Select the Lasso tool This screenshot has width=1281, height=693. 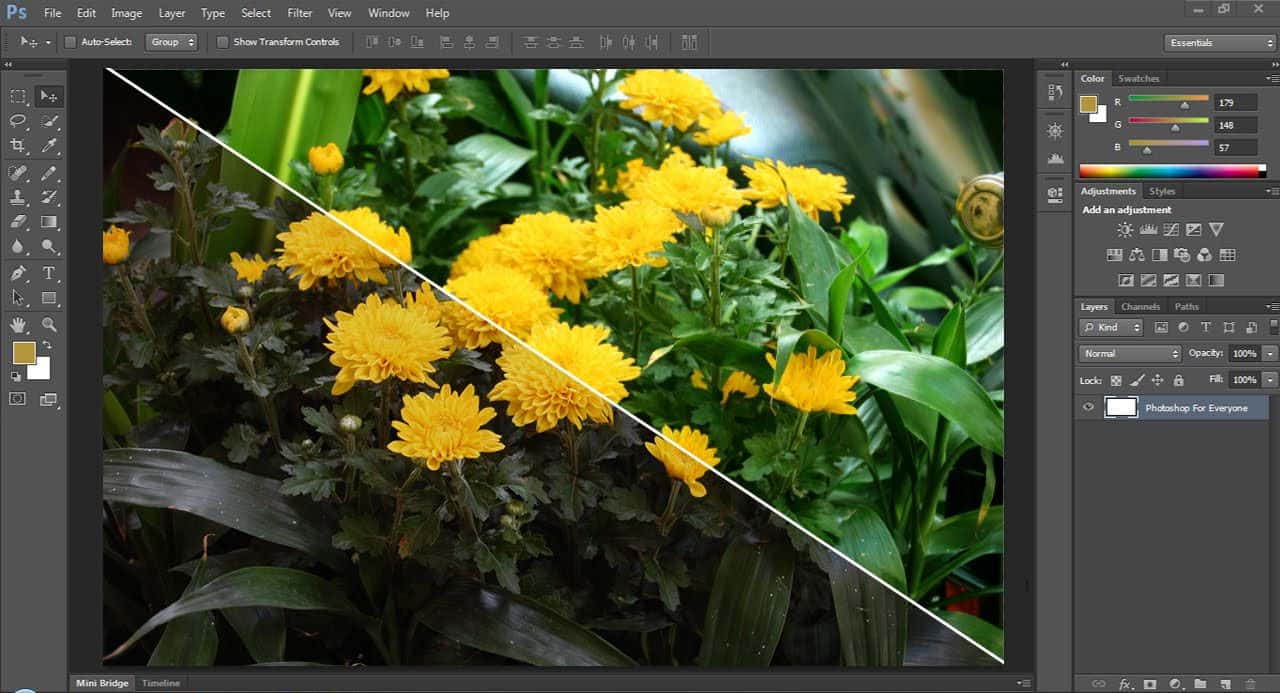(18, 121)
